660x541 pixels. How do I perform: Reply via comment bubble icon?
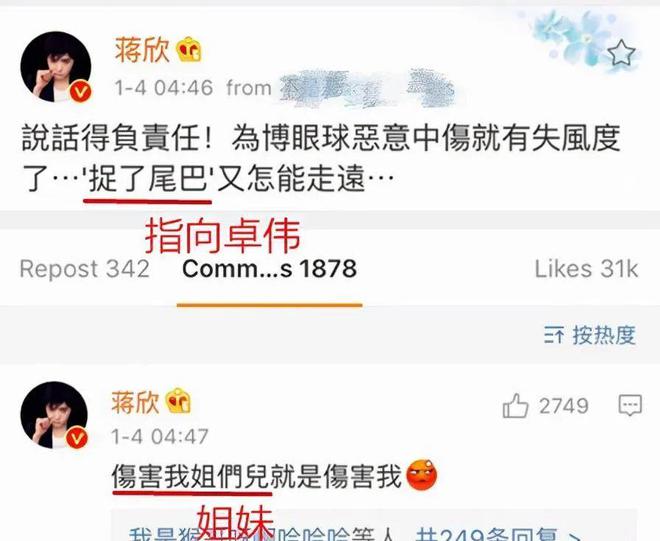tap(630, 405)
